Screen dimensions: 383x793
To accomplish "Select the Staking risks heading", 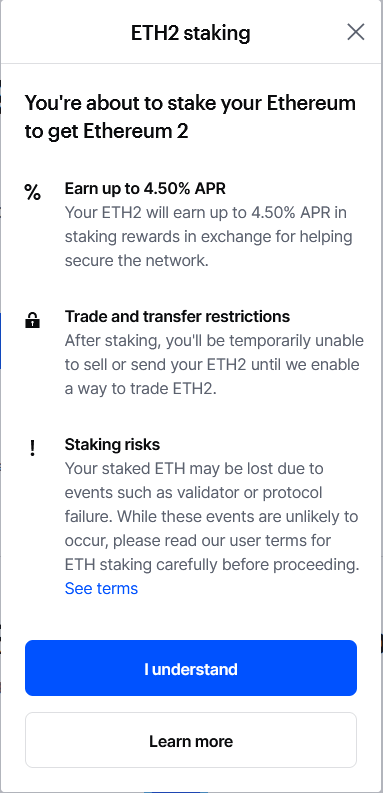I will (x=112, y=445).
